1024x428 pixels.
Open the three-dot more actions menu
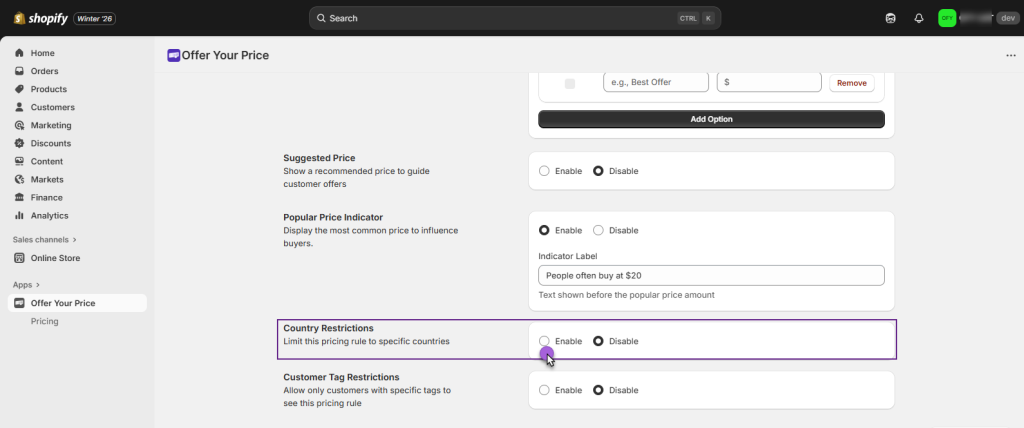pyautogui.click(x=1010, y=56)
